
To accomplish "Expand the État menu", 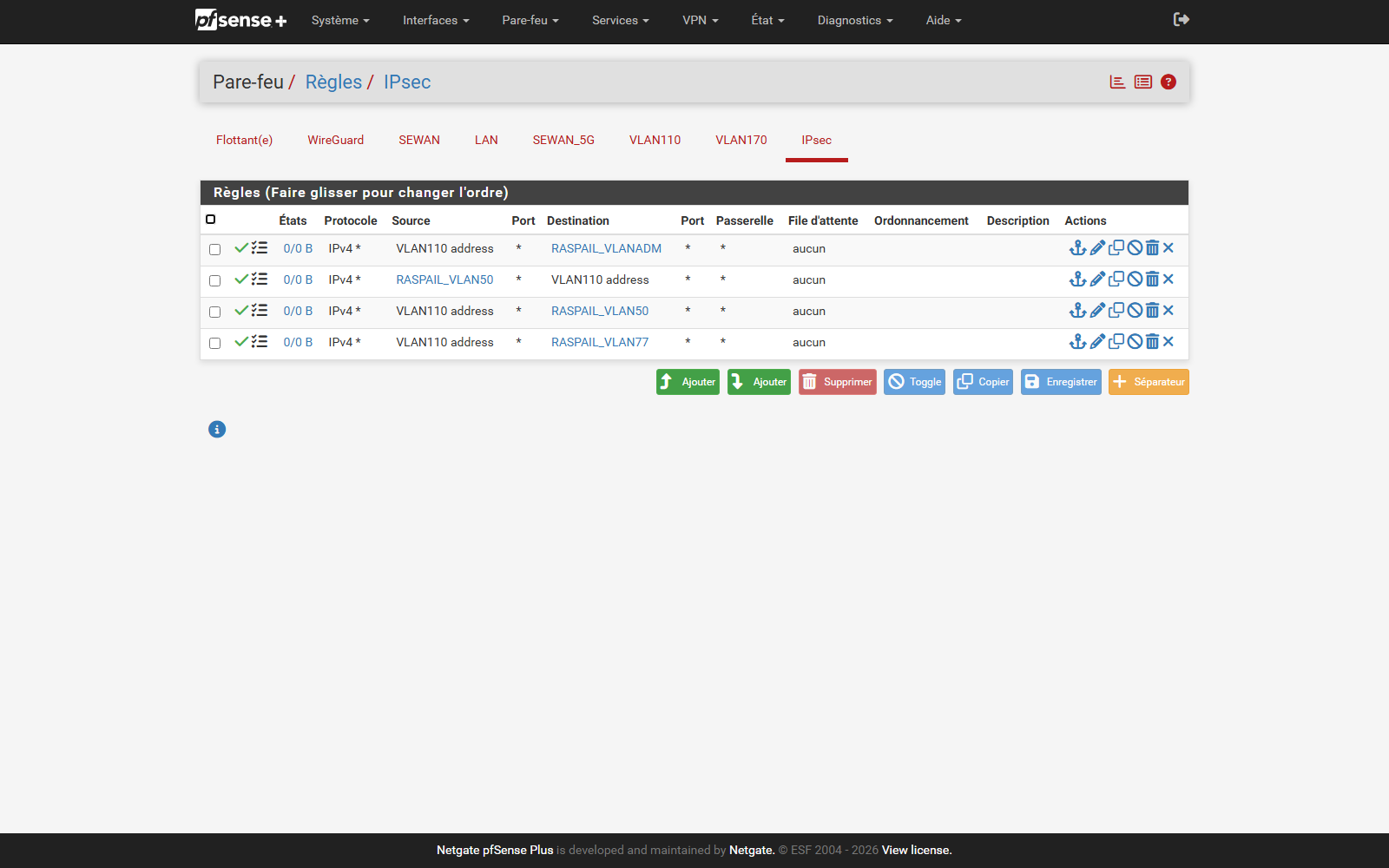I will [x=767, y=20].
